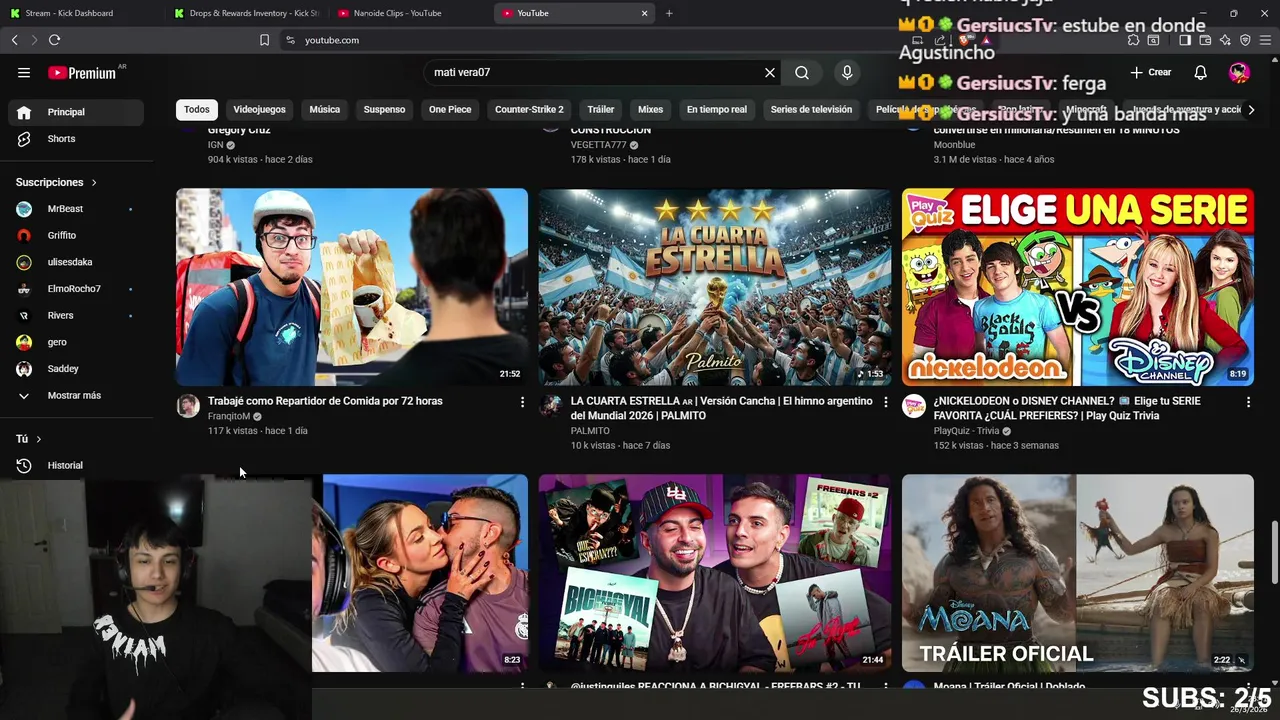Select the Todos filter chip

(x=197, y=110)
